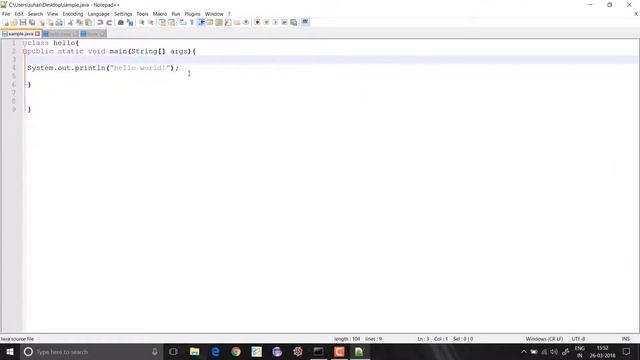The width and height of the screenshot is (640, 360).
Task: Toggle file monitoring eye icon
Action: point(246,22)
